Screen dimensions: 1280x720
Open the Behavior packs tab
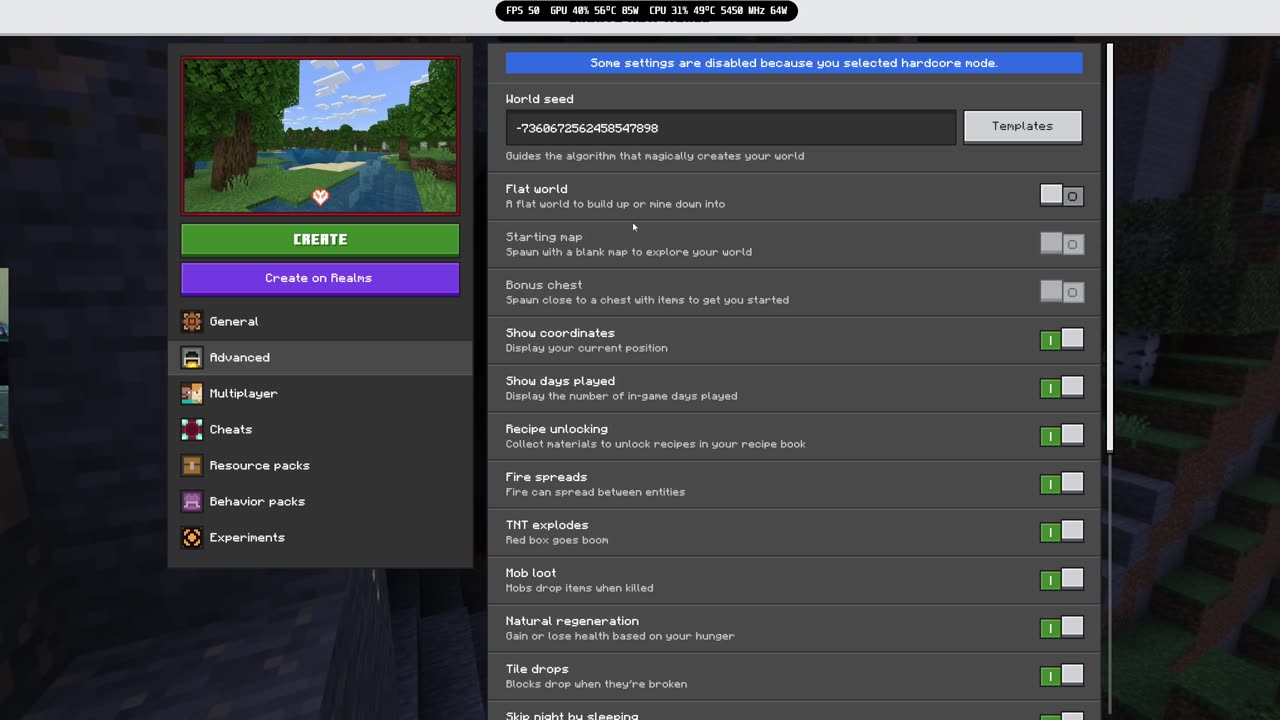pyautogui.click(x=320, y=501)
